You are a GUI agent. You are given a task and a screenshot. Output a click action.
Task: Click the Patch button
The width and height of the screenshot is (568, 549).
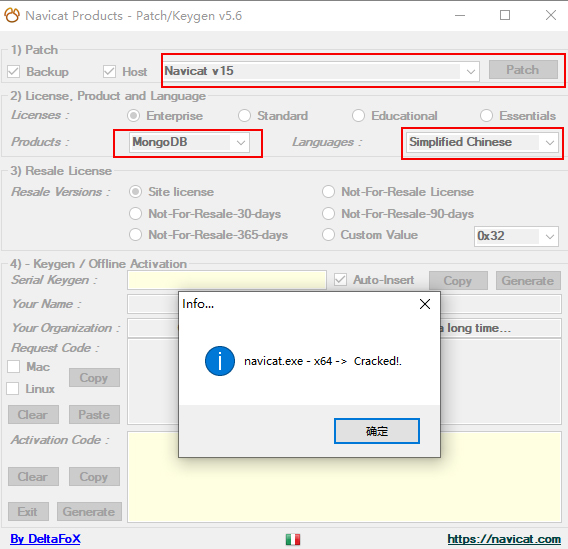coord(523,70)
